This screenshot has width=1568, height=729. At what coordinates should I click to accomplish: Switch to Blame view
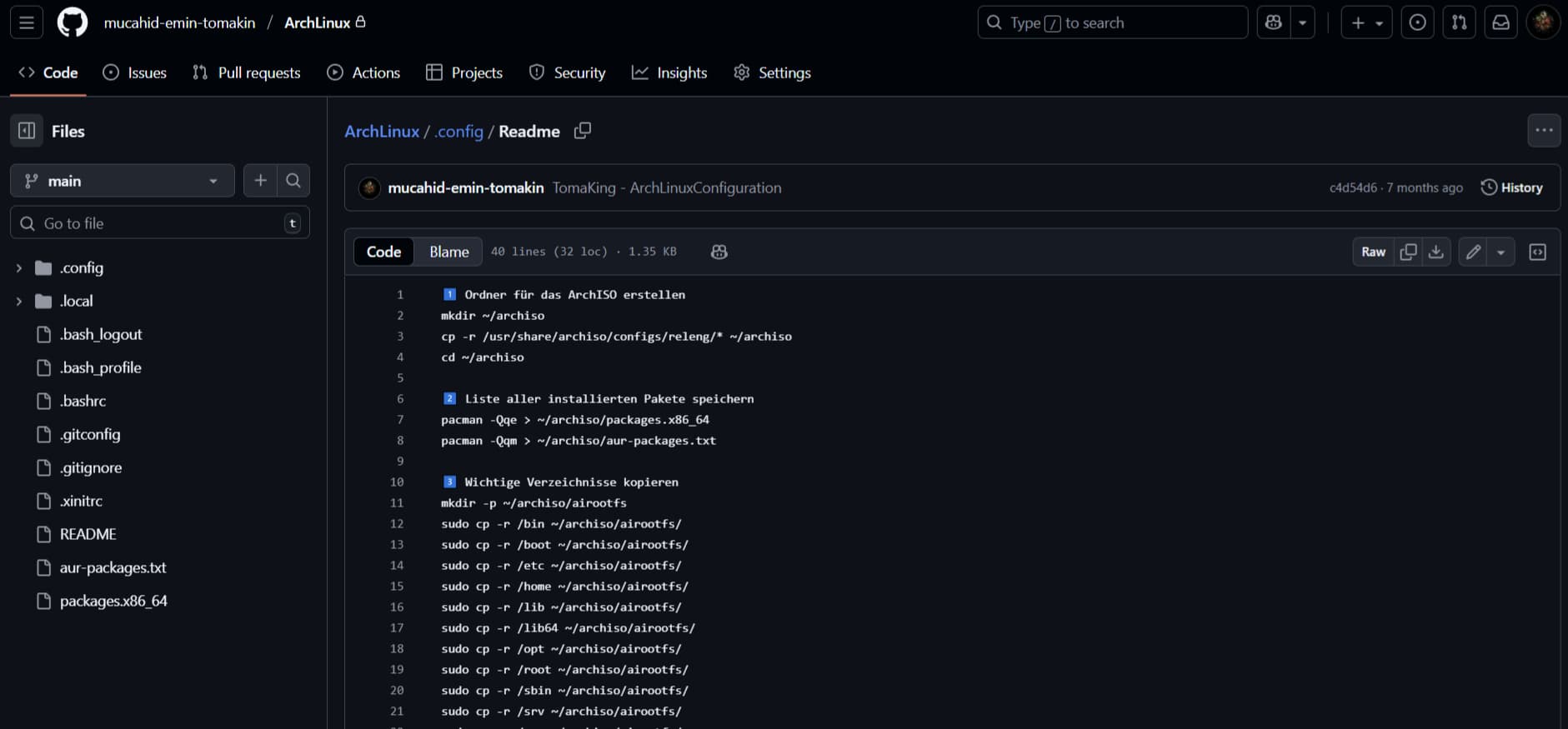click(x=449, y=252)
